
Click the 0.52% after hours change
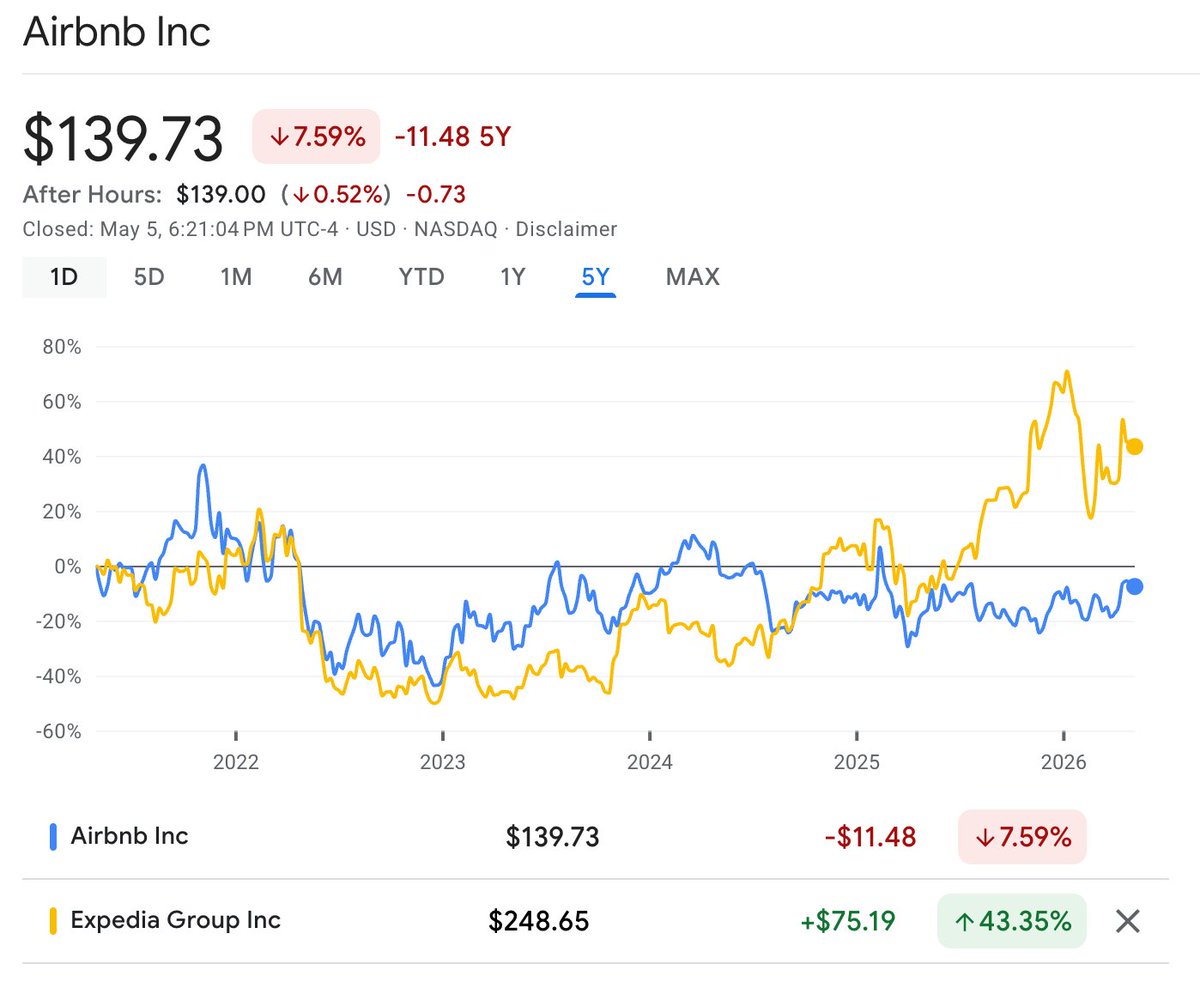(x=335, y=194)
